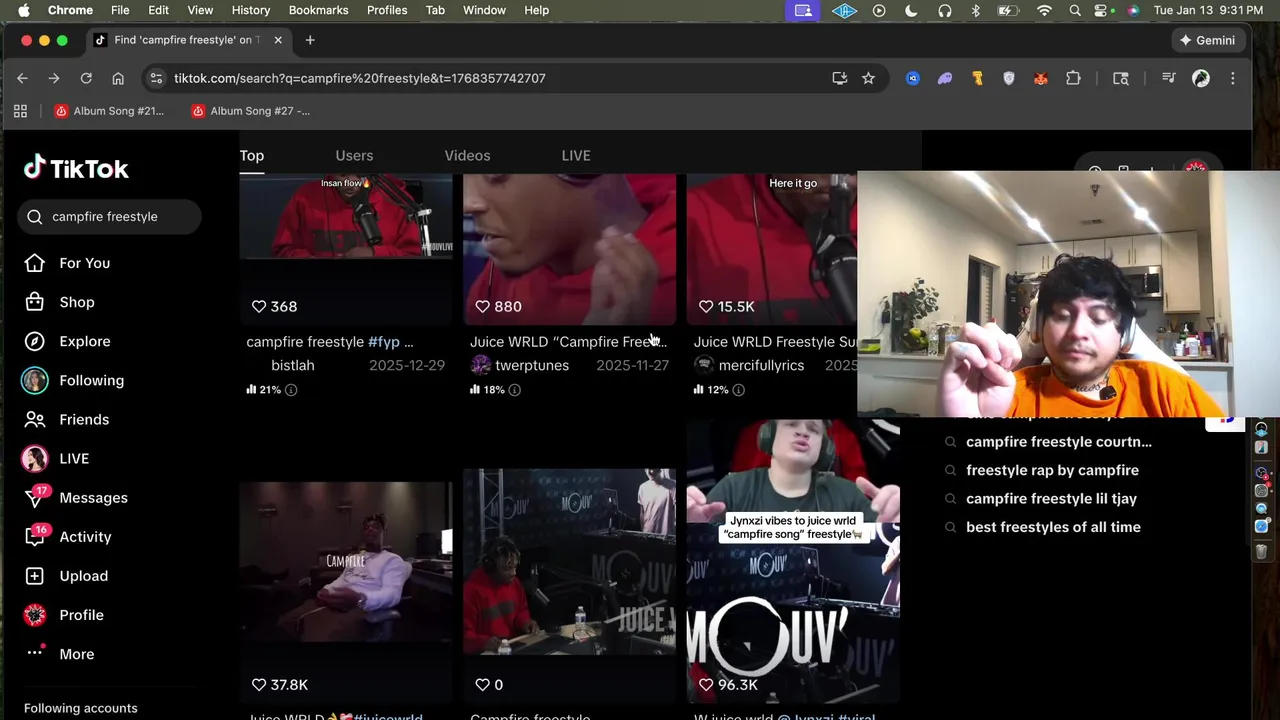Like the video with 37.8K likes

tap(259, 684)
